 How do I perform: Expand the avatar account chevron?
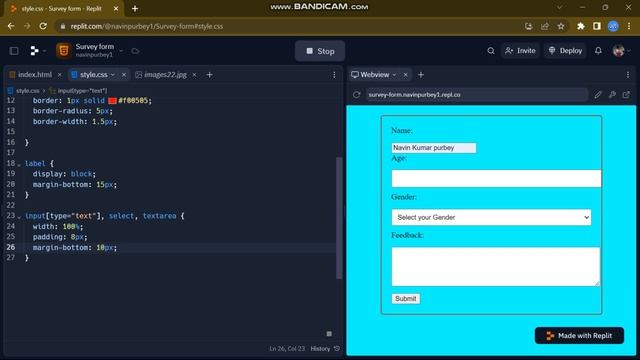point(629,51)
